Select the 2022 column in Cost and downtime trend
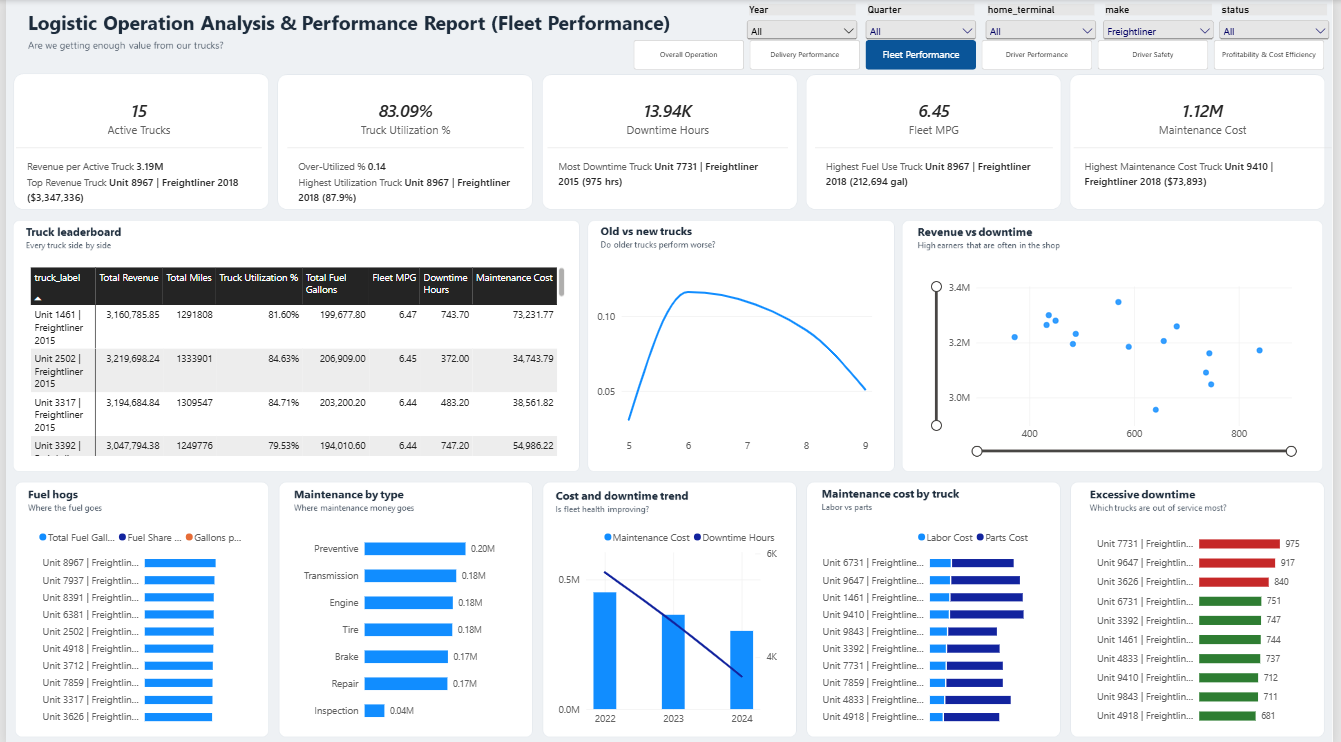This screenshot has height=742, width=1341. tap(605, 650)
